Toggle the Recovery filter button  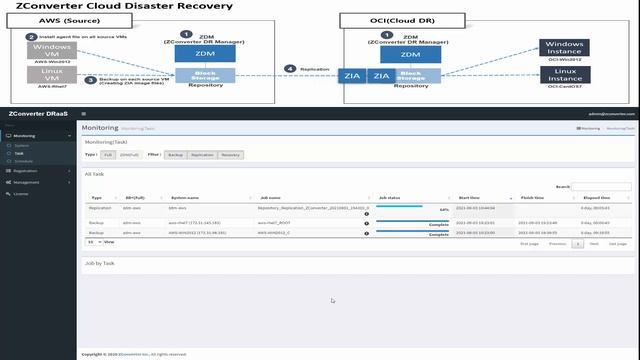point(231,155)
